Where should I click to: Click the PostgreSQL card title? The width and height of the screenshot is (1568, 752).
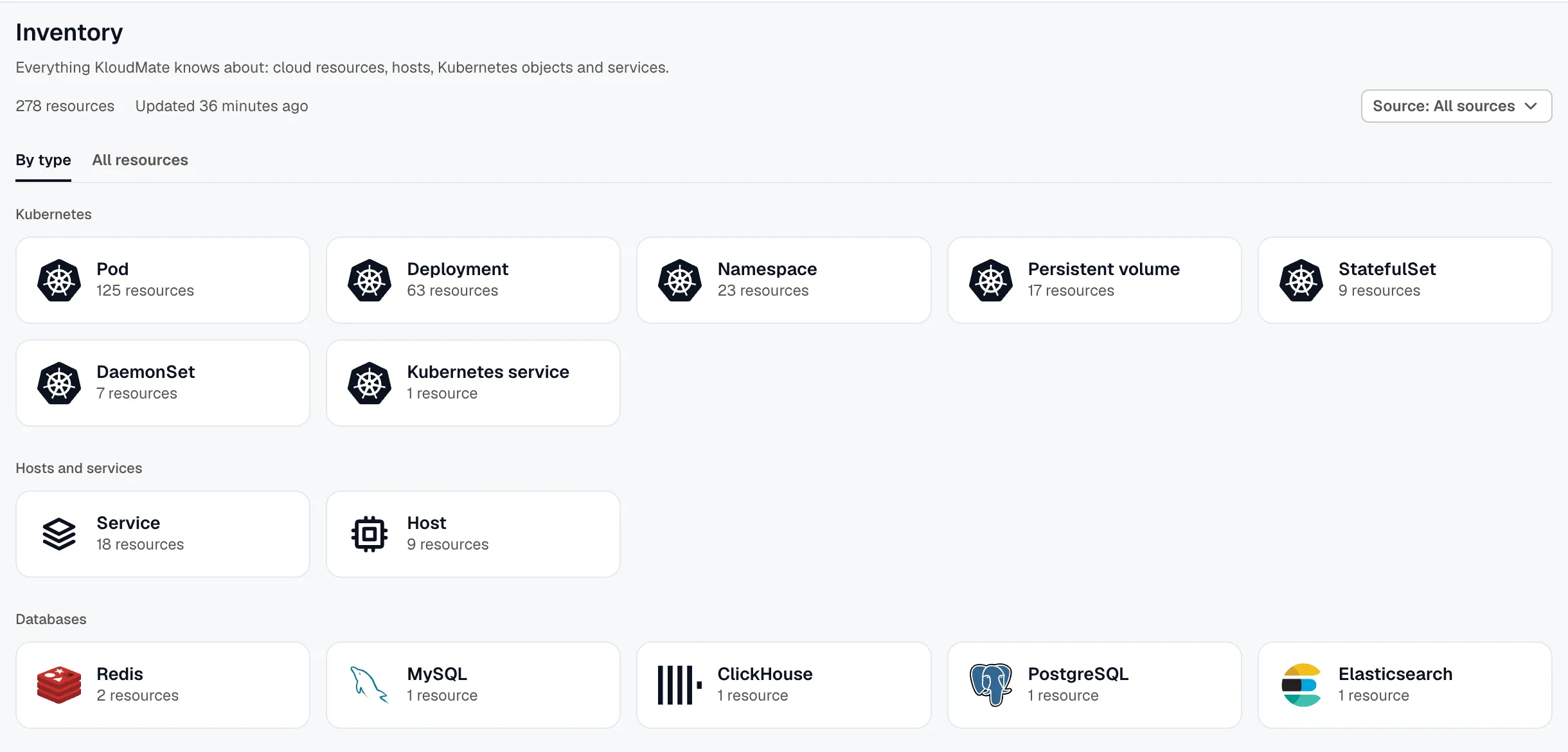(x=1078, y=674)
